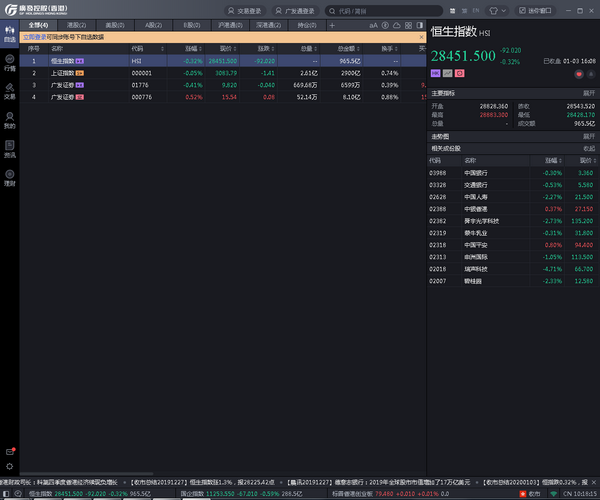This screenshot has width=600, height=500.
Task: Select the A股(2) tab
Action: 153,25
